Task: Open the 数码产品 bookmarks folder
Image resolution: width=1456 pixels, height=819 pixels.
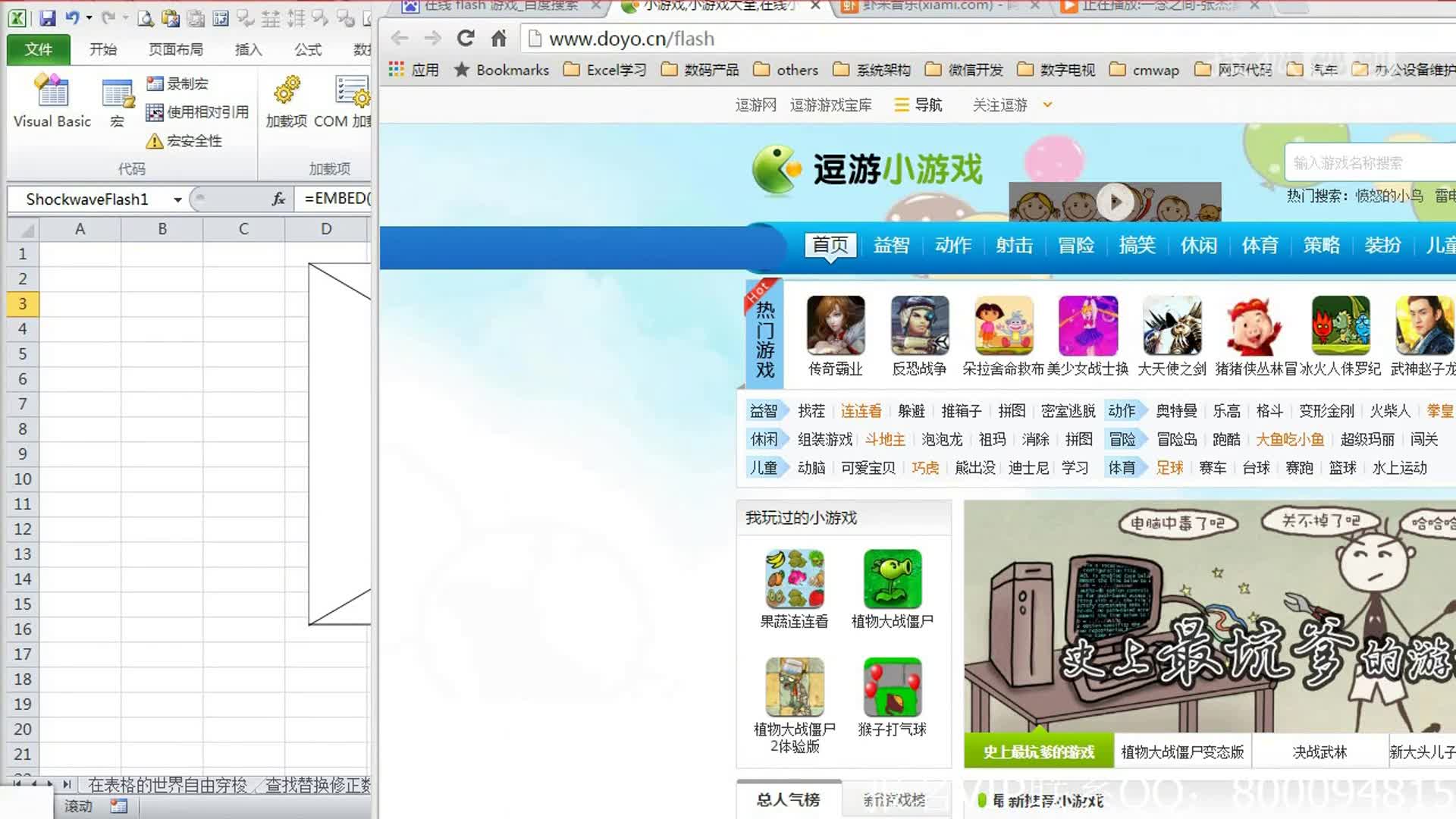Action: 700,70
